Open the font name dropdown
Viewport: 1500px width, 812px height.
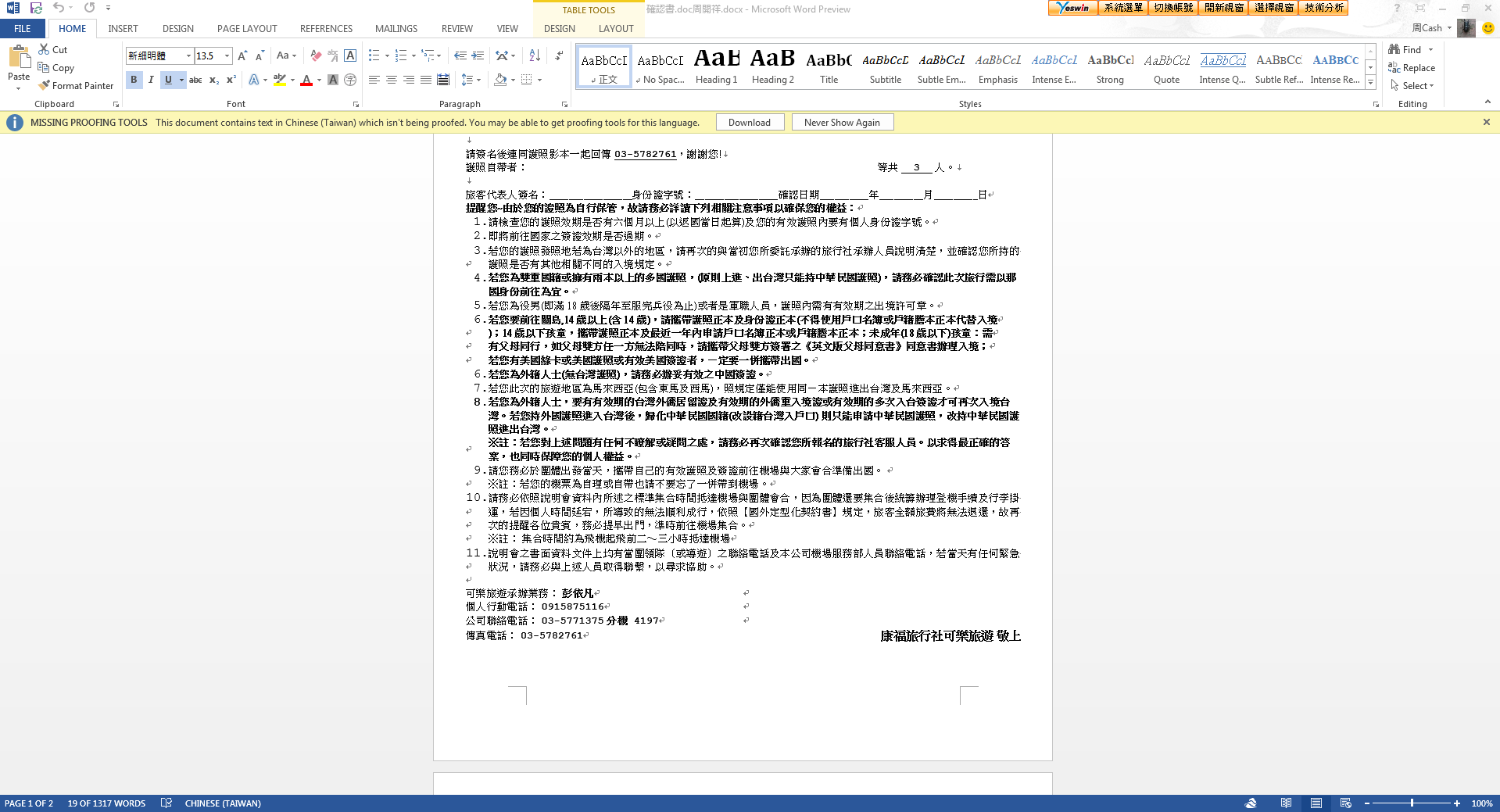coord(188,55)
